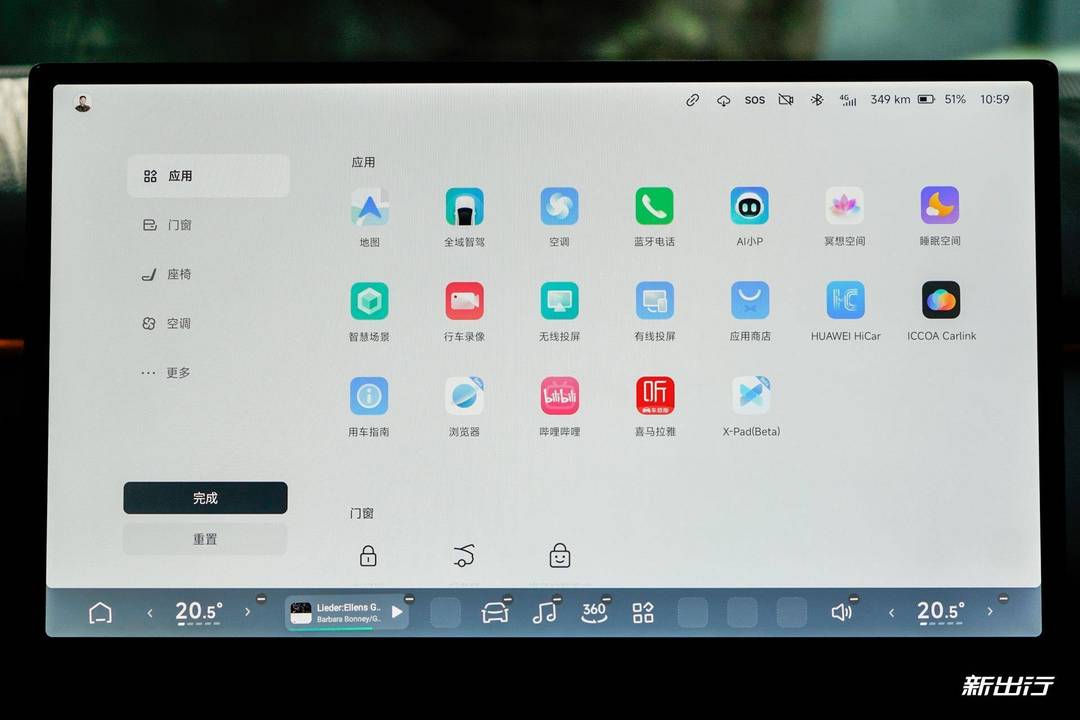Increase the right temperature with the right chevron

pyautogui.click(x=990, y=611)
